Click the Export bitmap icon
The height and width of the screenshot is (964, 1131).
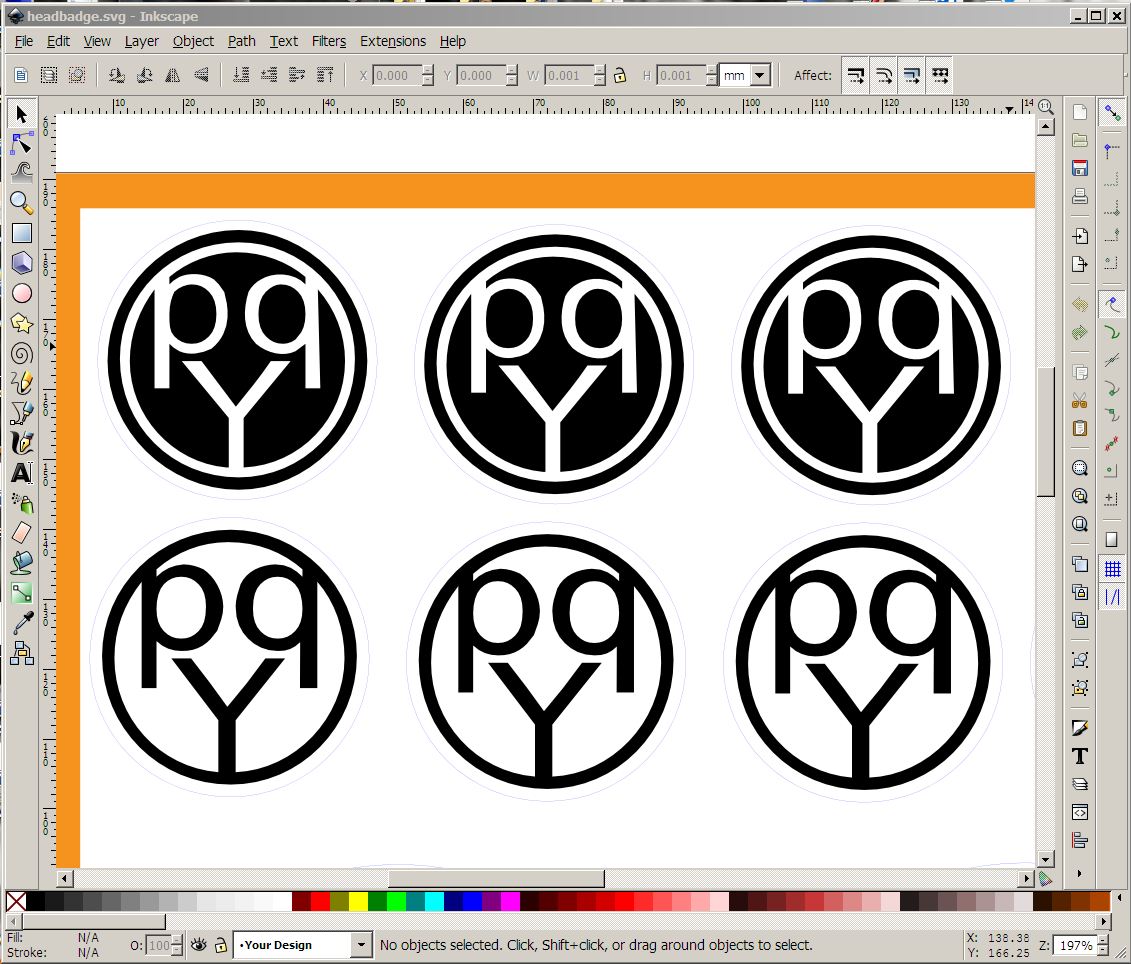click(1080, 264)
